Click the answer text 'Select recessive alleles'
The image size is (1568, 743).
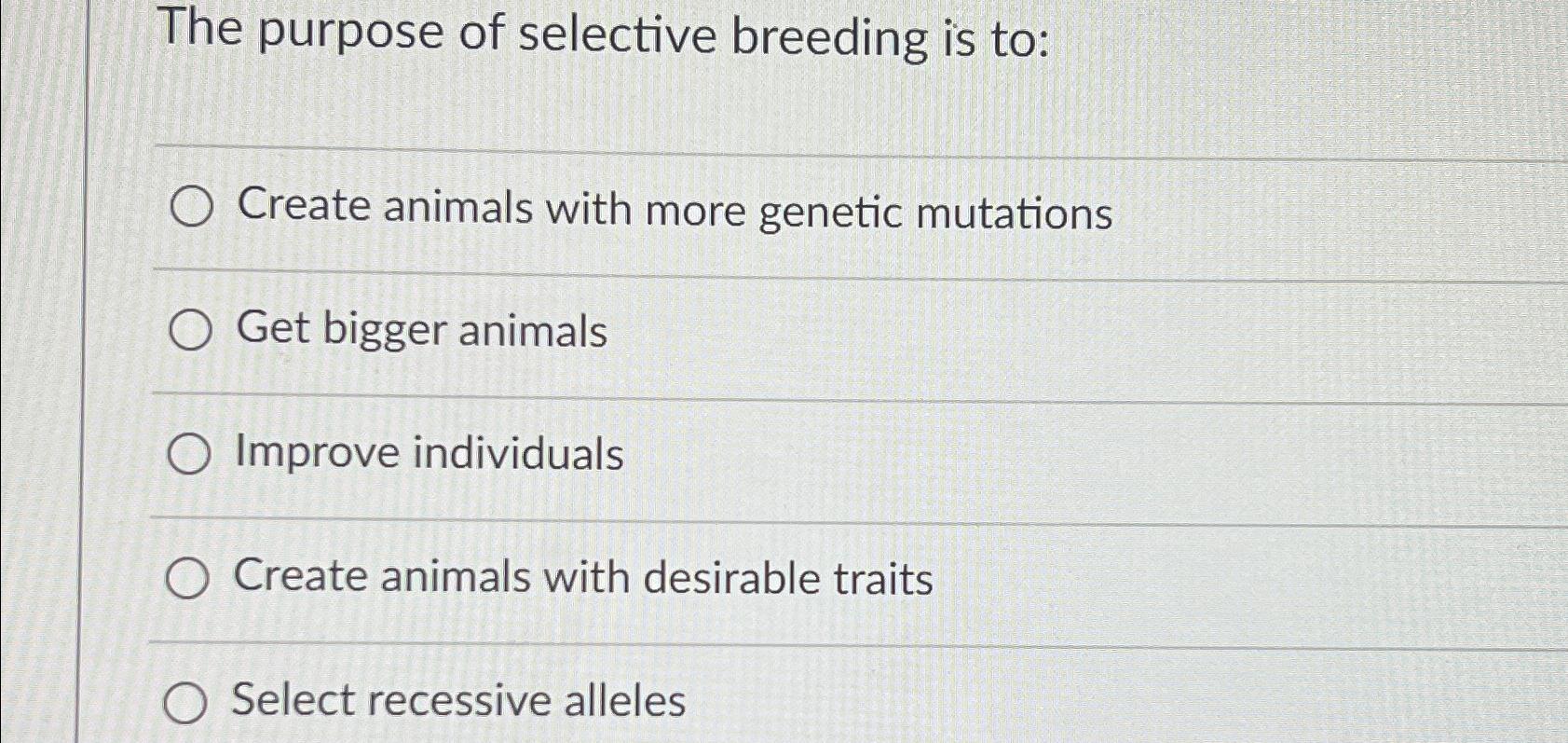[x=457, y=701]
